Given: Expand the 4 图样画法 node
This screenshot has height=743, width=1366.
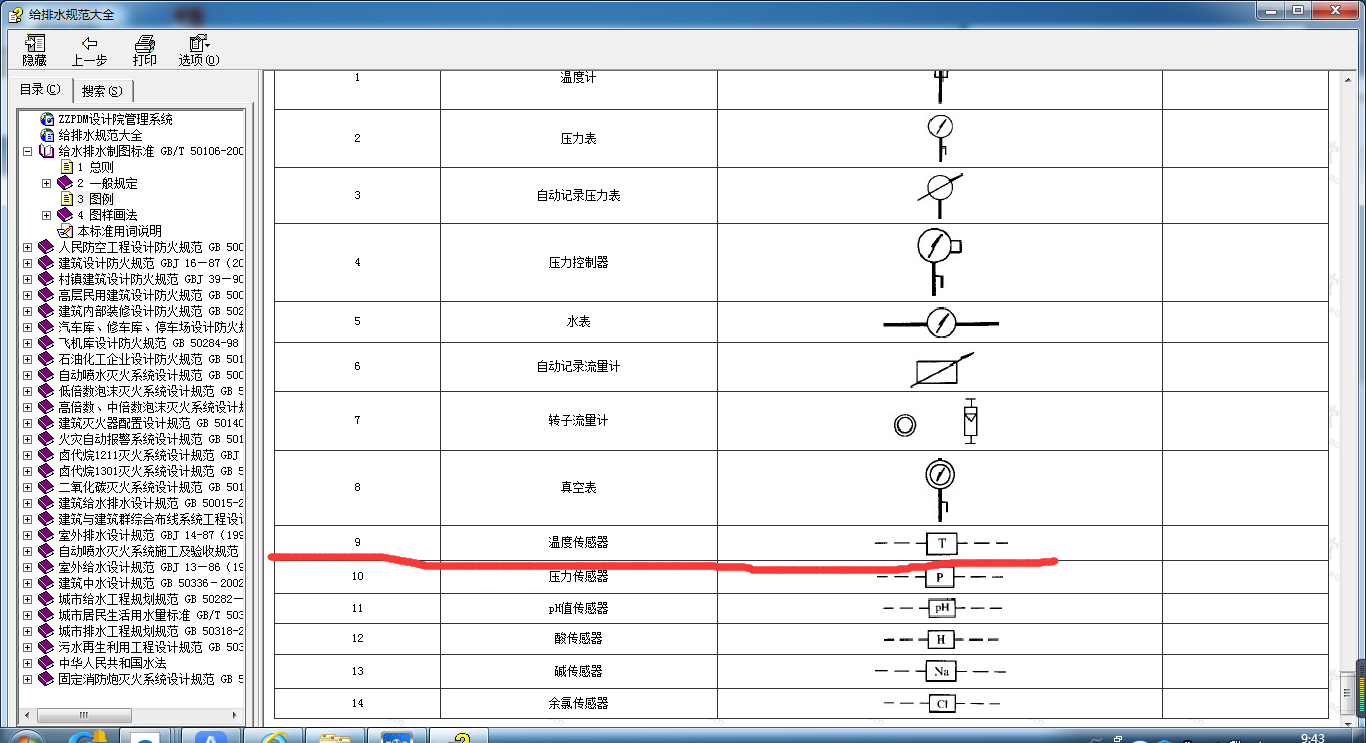Looking at the screenshot, I should point(46,215).
